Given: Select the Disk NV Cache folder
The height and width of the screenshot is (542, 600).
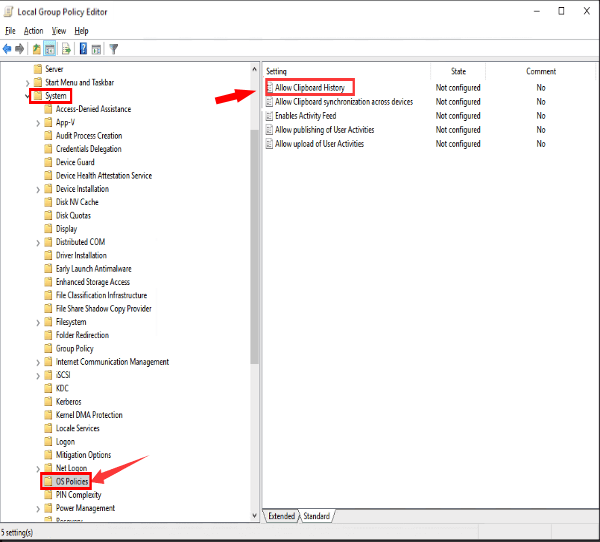Looking at the screenshot, I should pyautogui.click(x=77, y=202).
